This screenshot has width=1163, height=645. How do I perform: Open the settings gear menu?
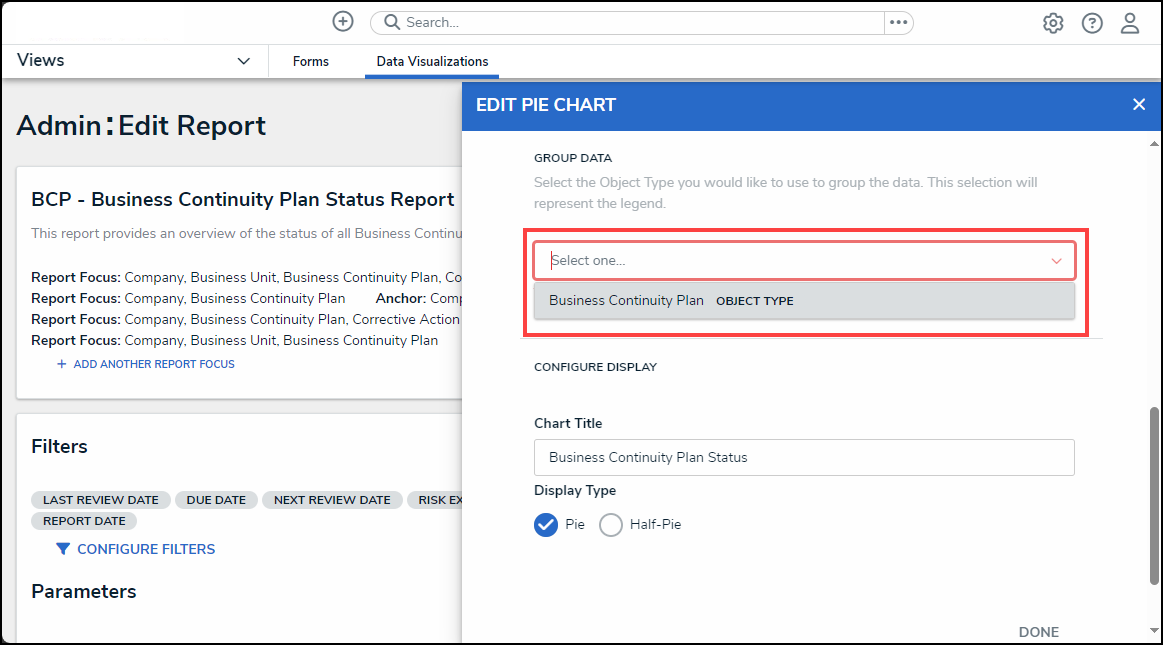click(x=1053, y=23)
